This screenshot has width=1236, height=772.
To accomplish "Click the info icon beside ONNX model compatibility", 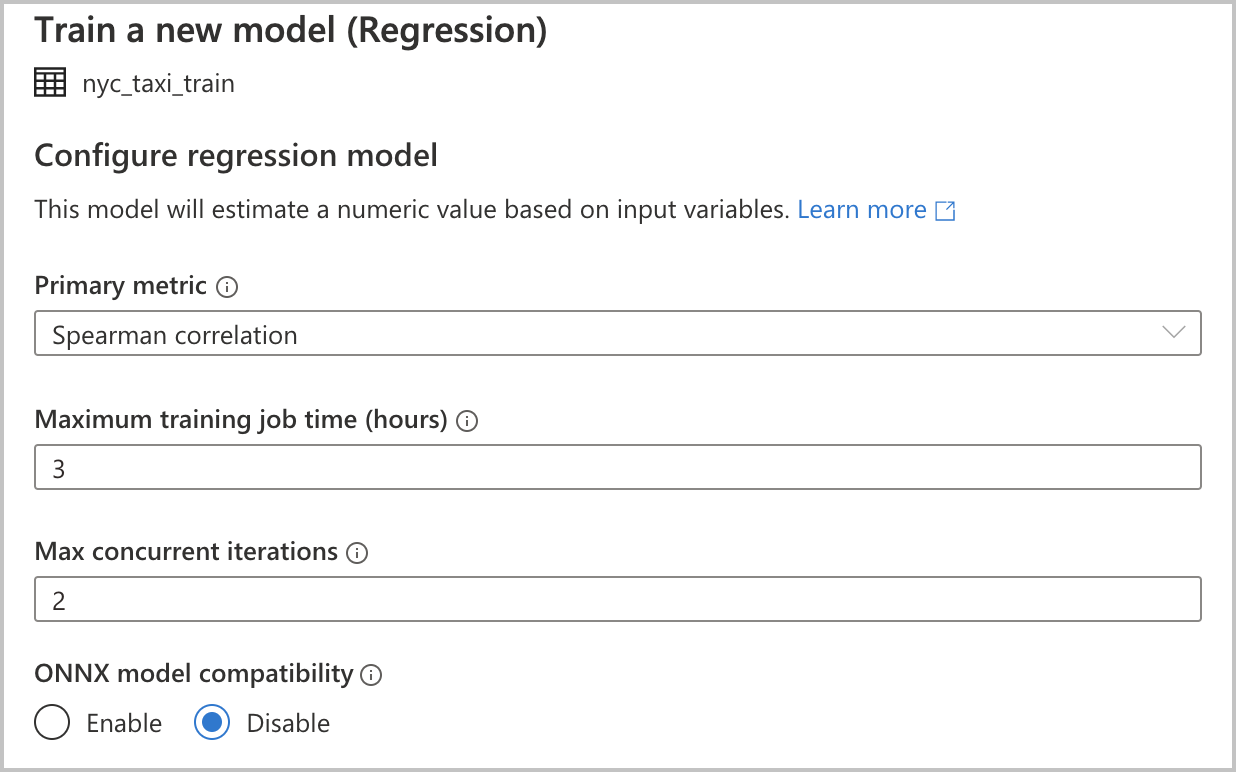I will pos(370,675).
